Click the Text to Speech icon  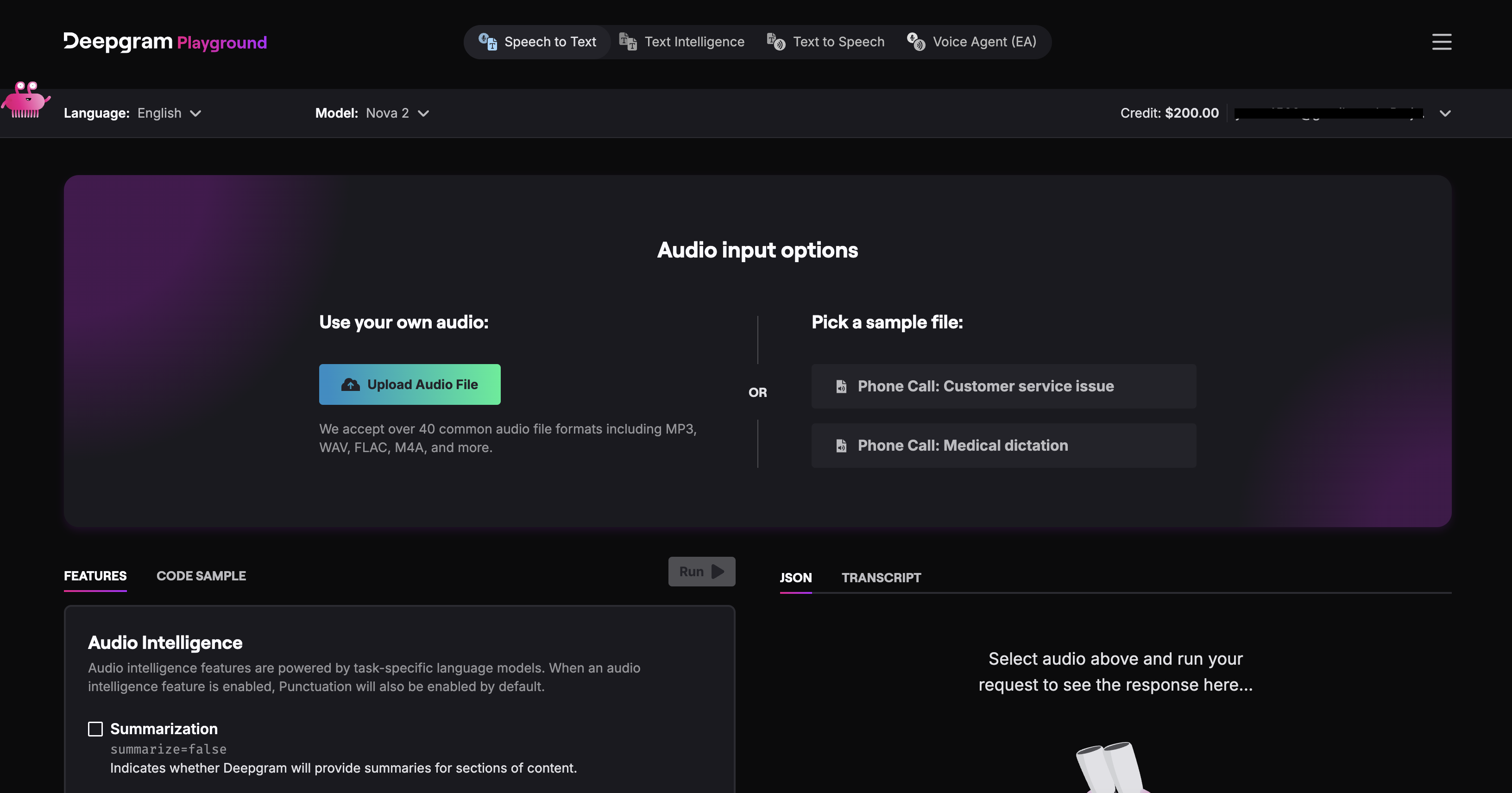[x=776, y=42]
